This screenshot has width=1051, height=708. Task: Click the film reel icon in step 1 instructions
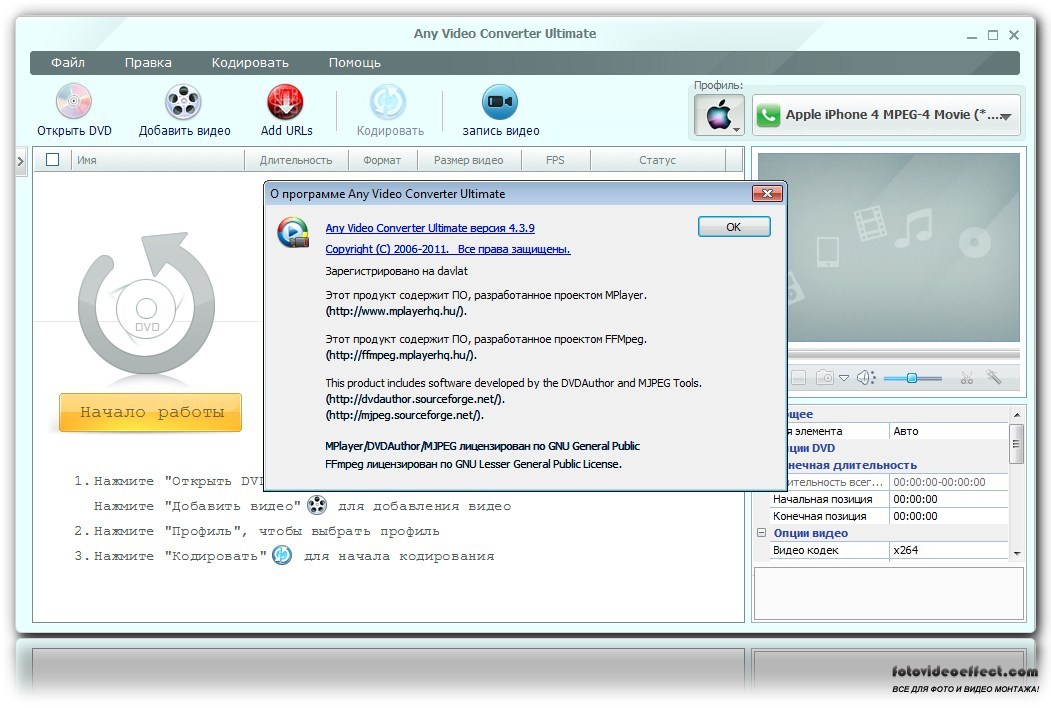(317, 505)
